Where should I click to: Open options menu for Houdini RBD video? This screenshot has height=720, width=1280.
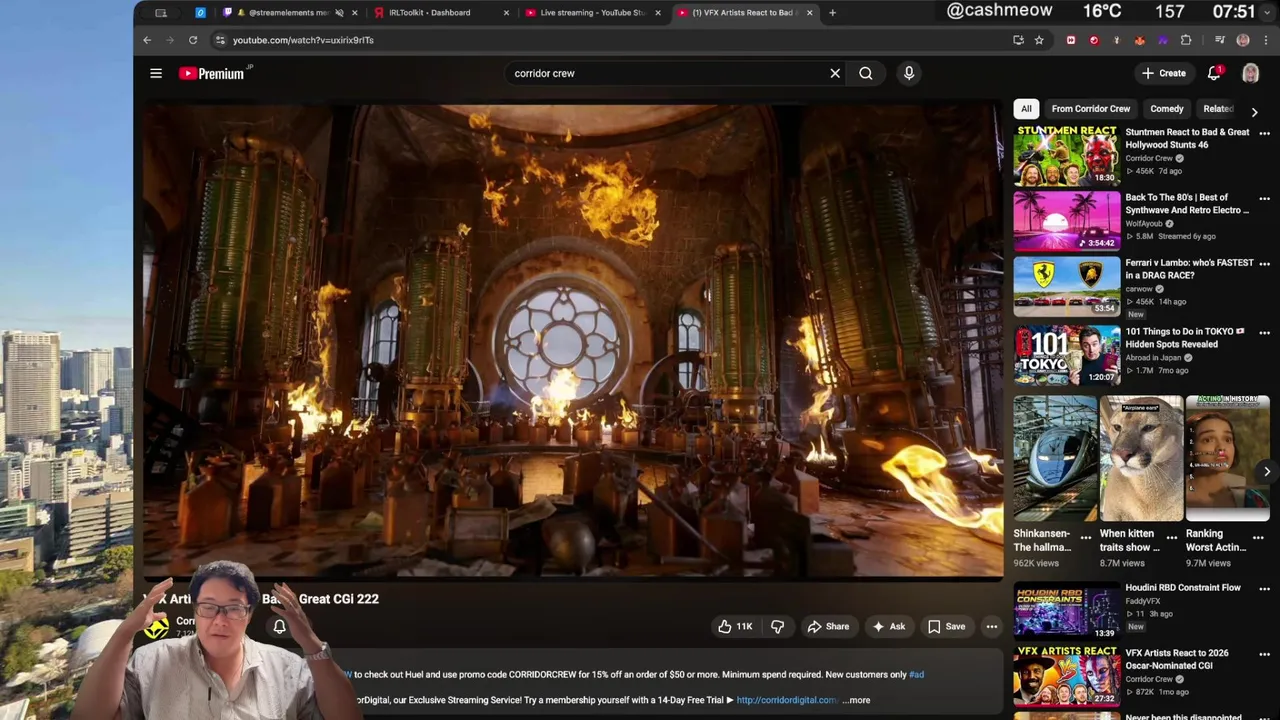[1265, 589]
